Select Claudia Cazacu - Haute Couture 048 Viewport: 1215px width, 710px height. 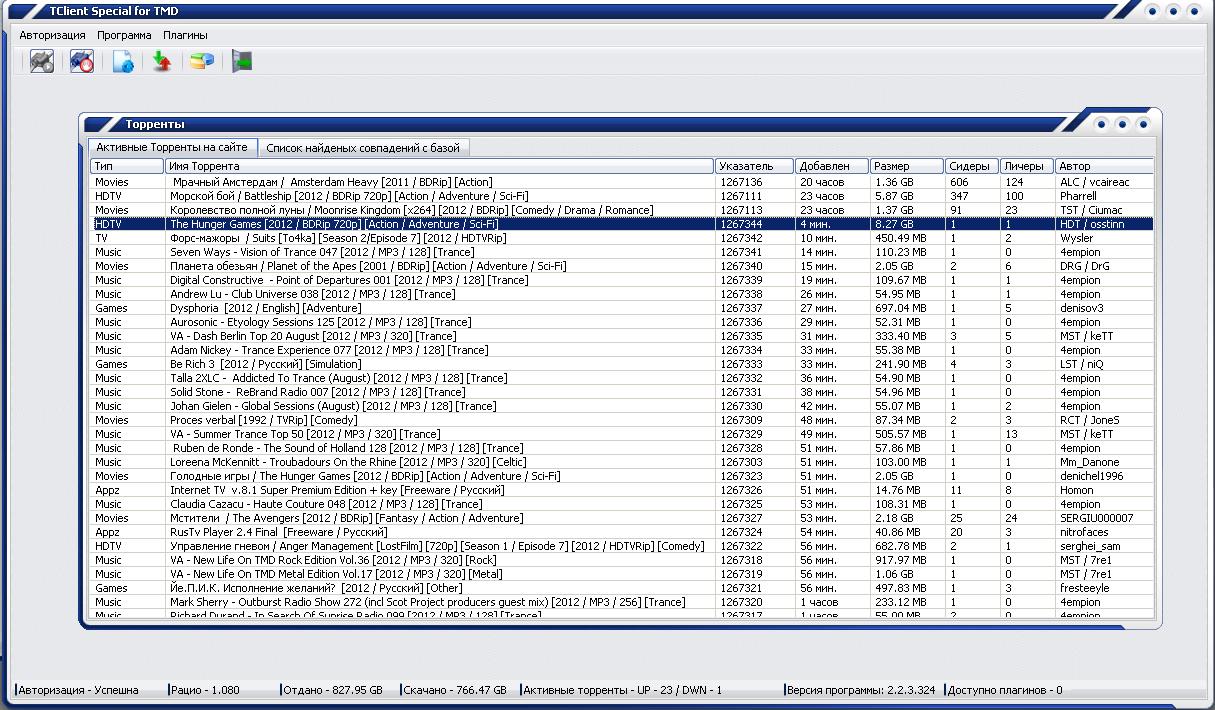[x=621, y=504]
